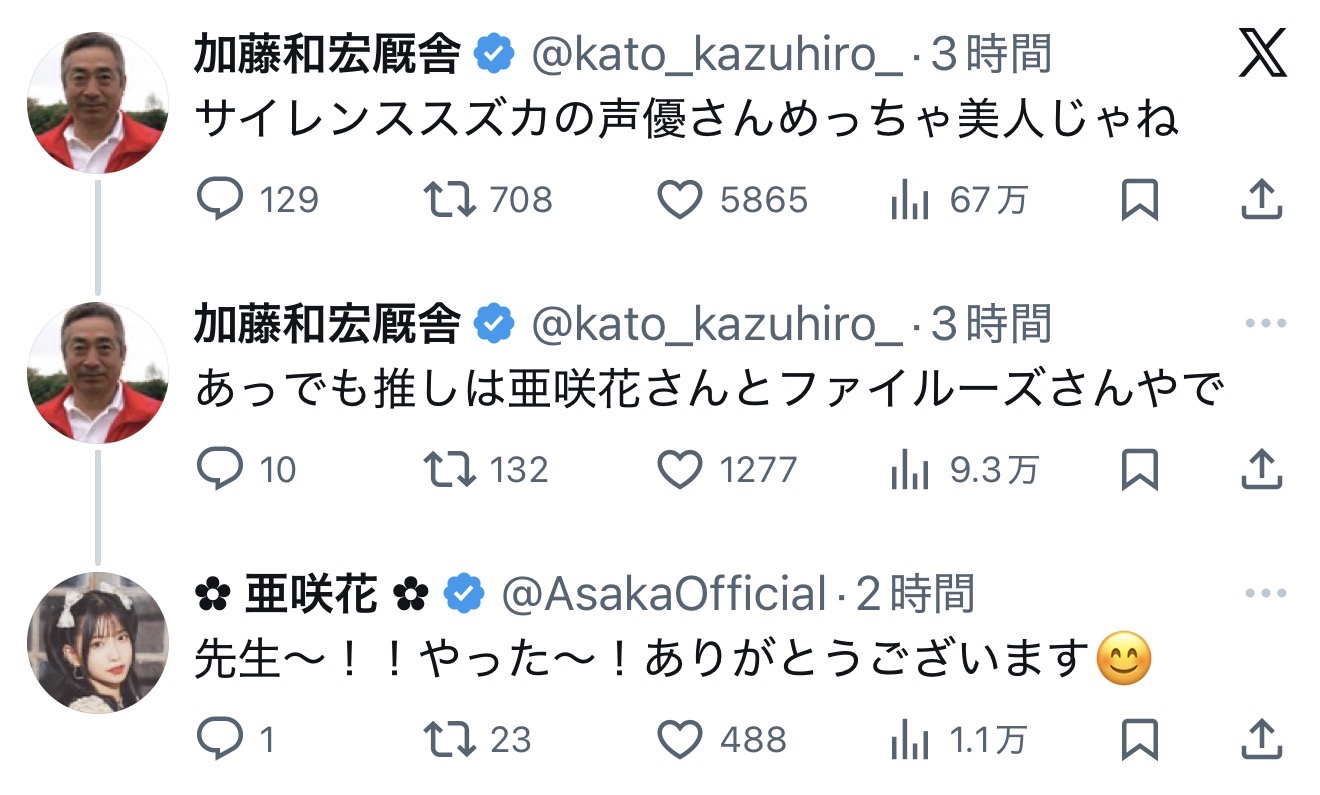Bookmark the 推しは亜咲花さん tweet
Image resolution: width=1320 pixels, height=795 pixels.
tap(1139, 469)
